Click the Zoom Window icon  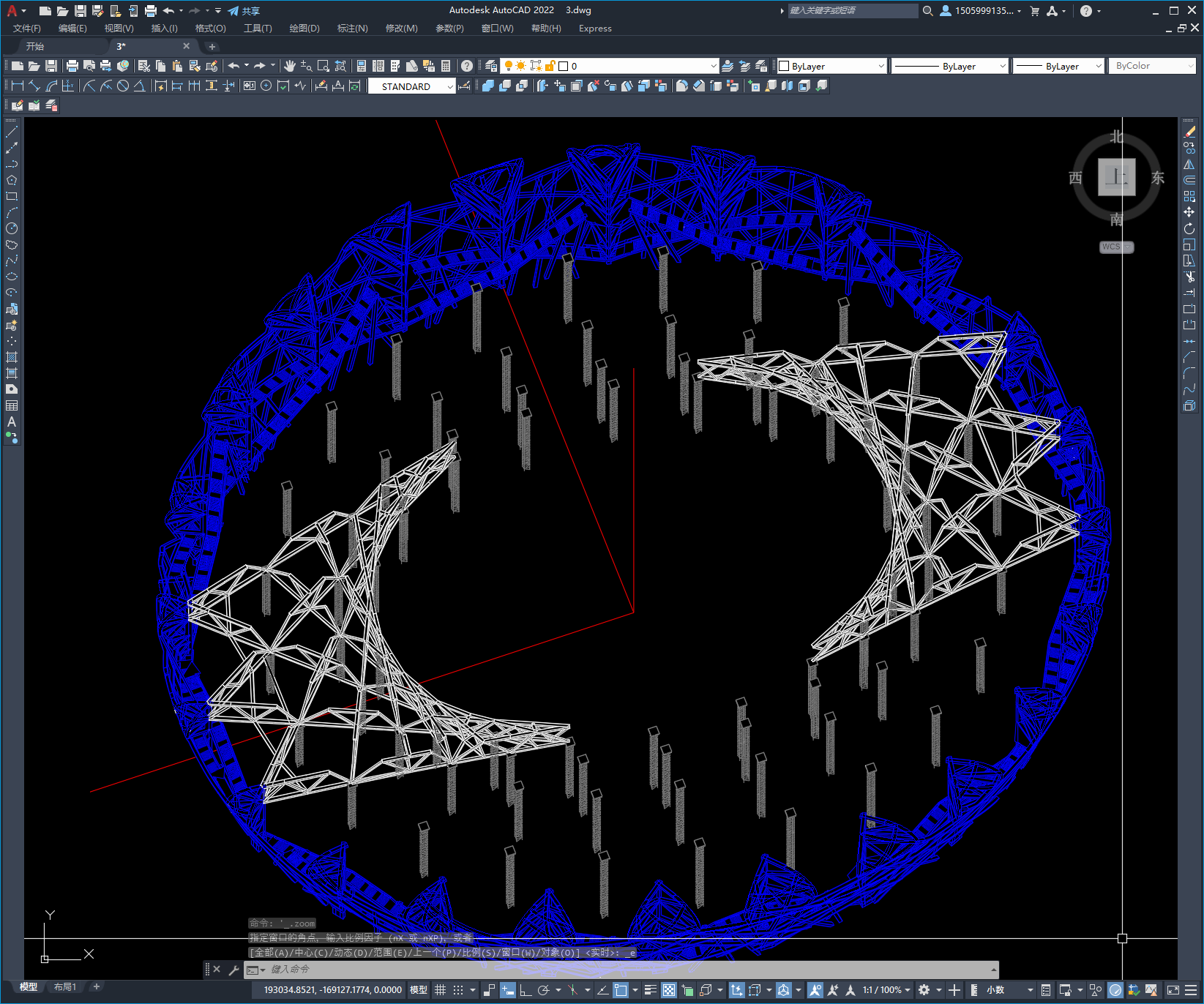pos(324,66)
